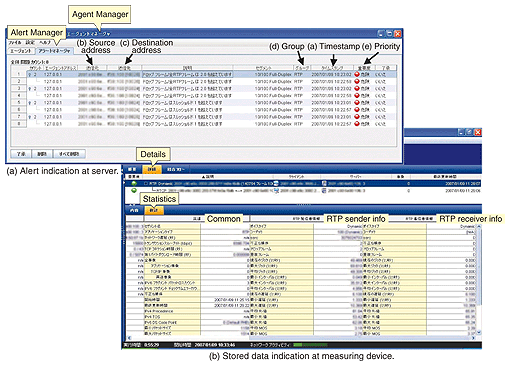Select alert row header number 2

(19, 81)
